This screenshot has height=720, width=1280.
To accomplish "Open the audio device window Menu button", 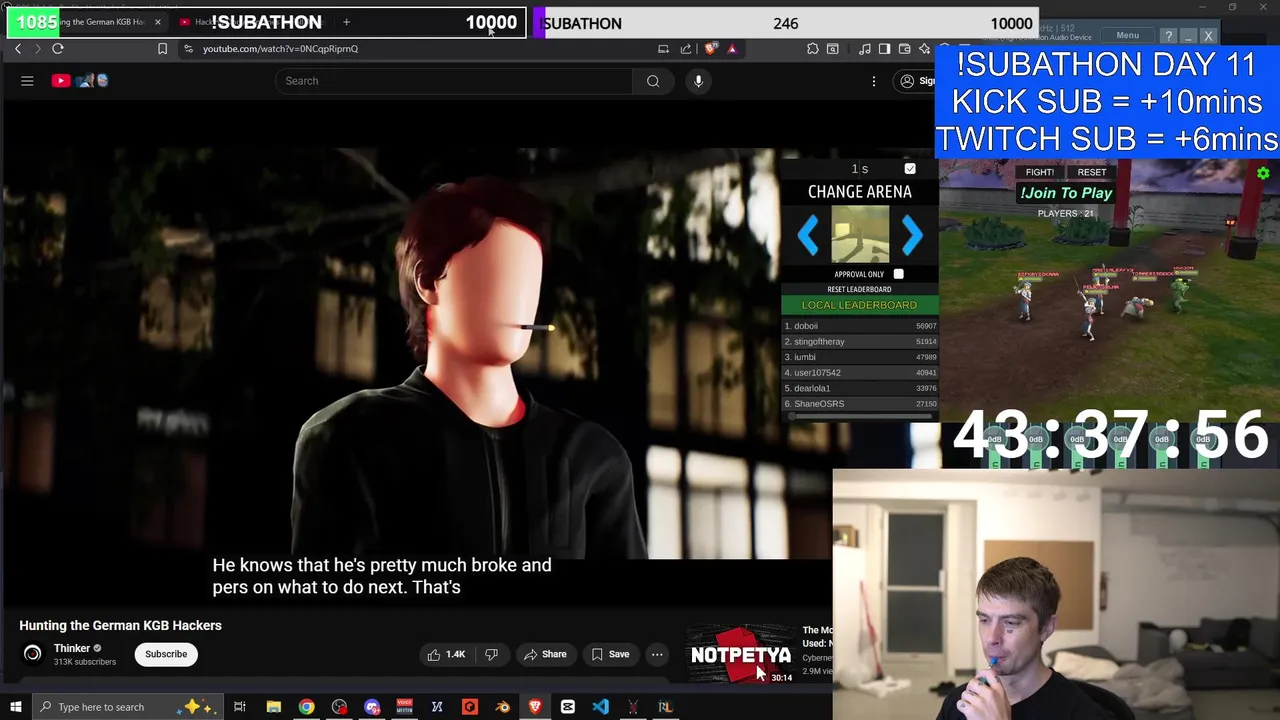I will point(1127,36).
